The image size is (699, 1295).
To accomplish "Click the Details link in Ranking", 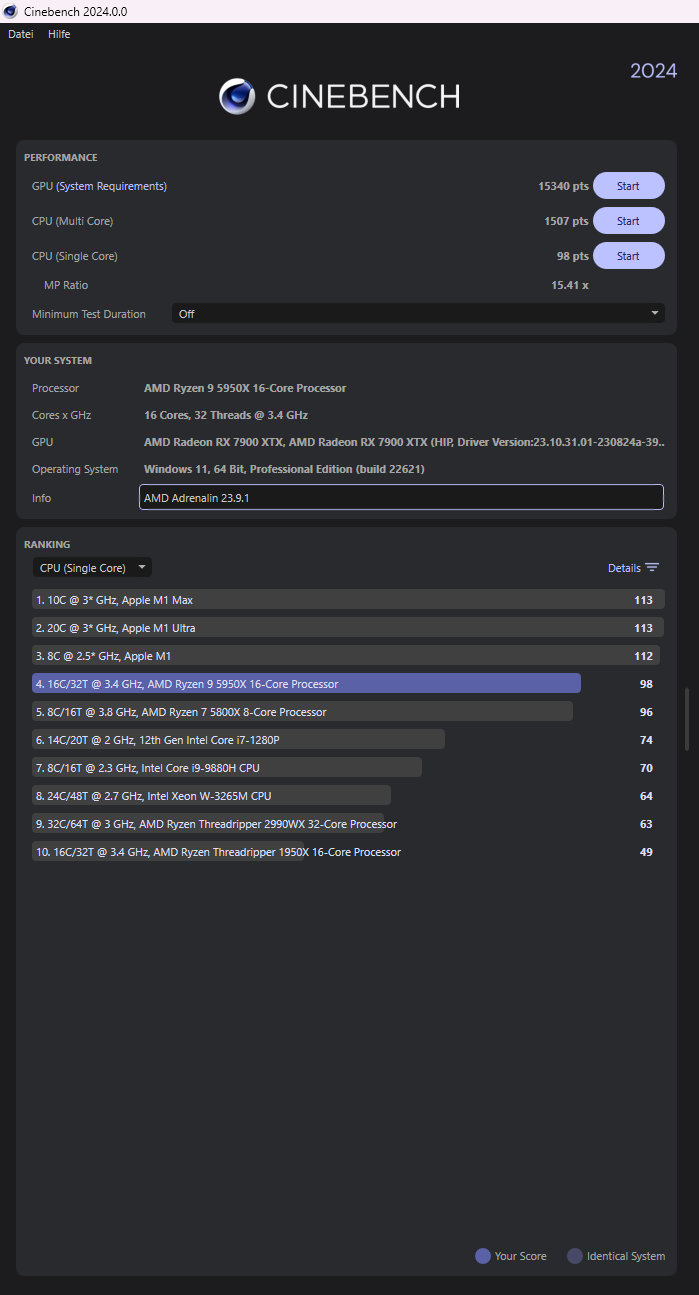I will tap(624, 568).
